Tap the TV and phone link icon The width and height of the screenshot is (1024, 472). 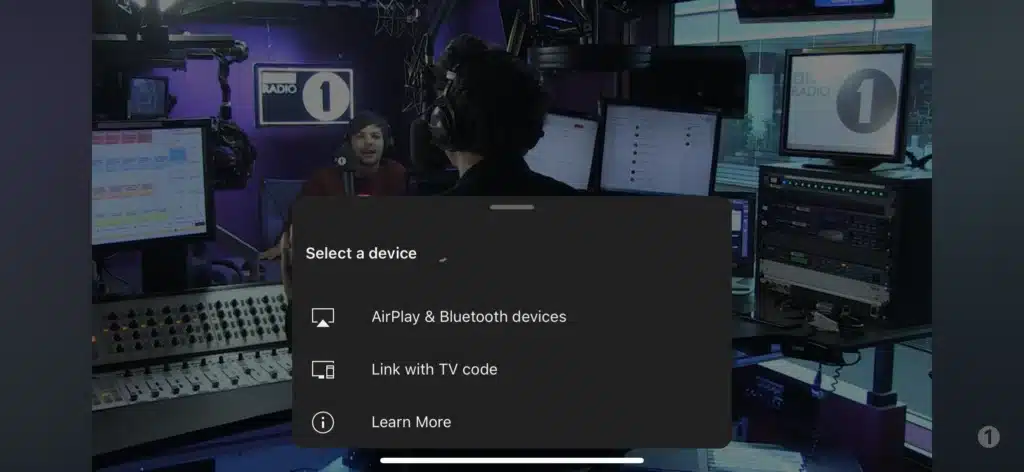pos(323,370)
